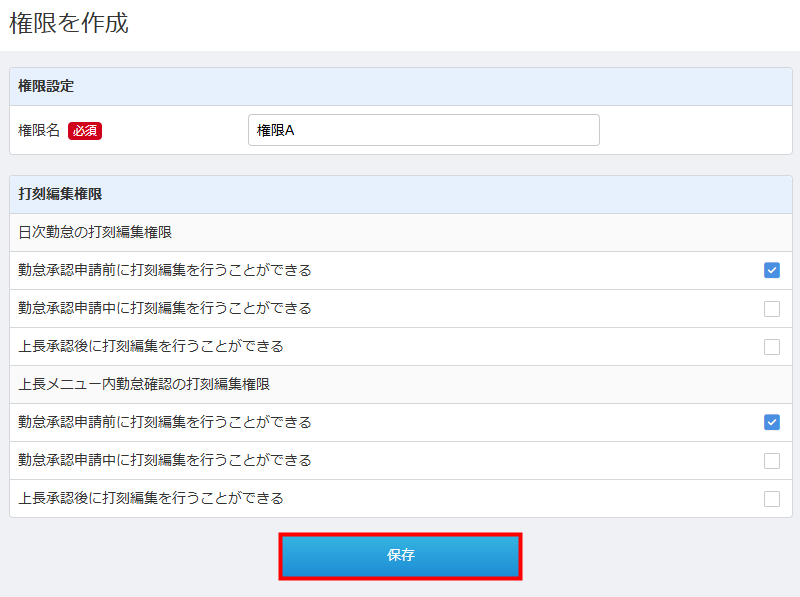Click the 権限を作成 page title
Viewport: 800px width, 597px height.
click(69, 24)
